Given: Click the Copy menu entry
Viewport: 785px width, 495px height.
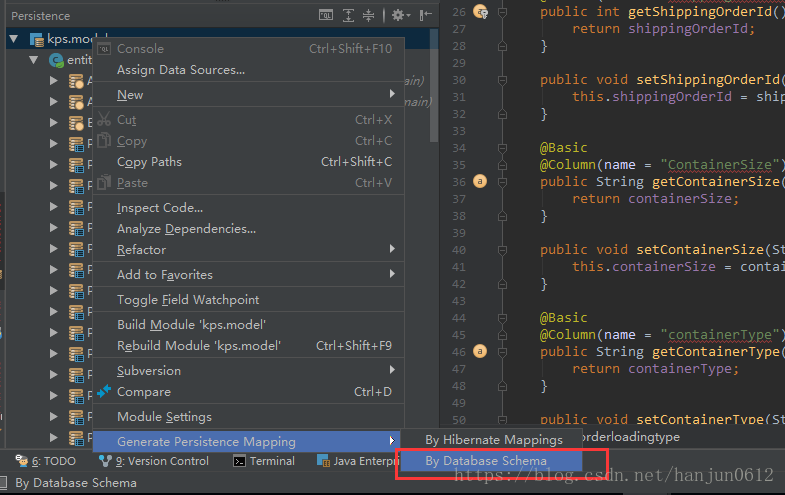Looking at the screenshot, I should pos(248,141).
